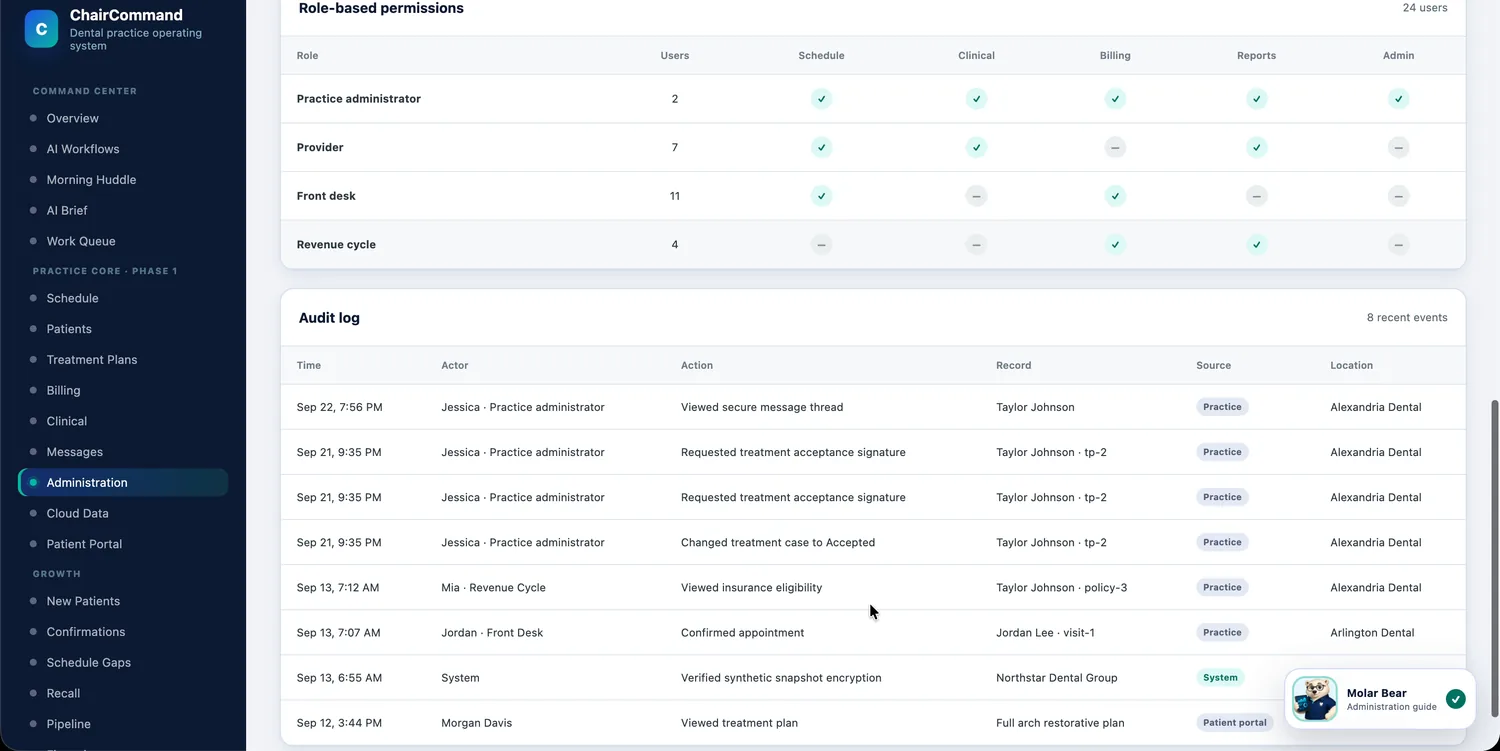Click Front desk Clinical dash indicator
This screenshot has height=751, width=1500.
(976, 196)
